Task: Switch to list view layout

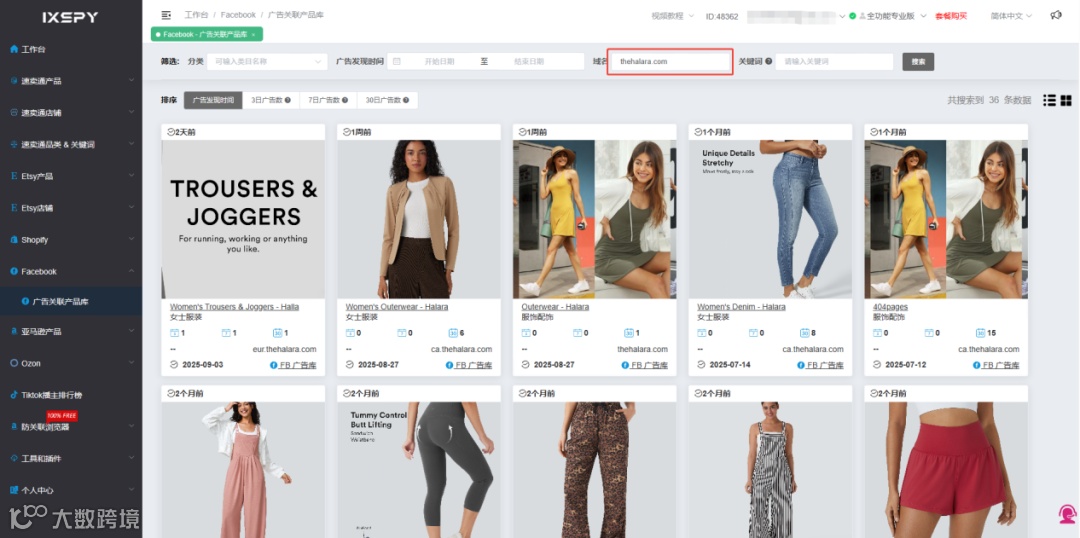Action: click(1049, 101)
